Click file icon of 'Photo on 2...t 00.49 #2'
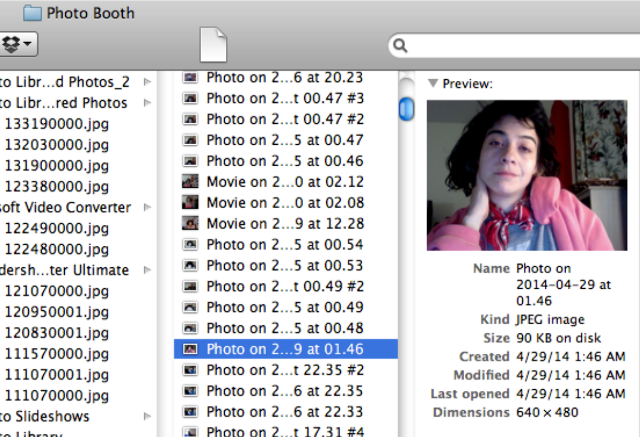Viewport: 640px width, 437px height. [x=190, y=286]
